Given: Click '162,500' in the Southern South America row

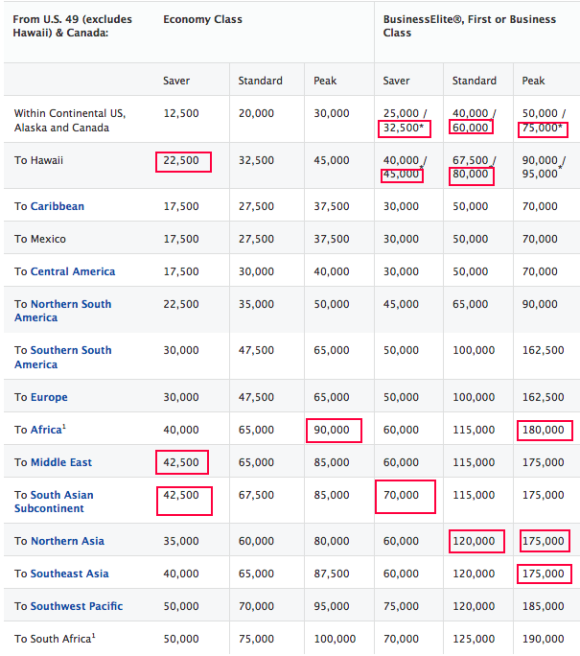Looking at the screenshot, I should tap(543, 350).
